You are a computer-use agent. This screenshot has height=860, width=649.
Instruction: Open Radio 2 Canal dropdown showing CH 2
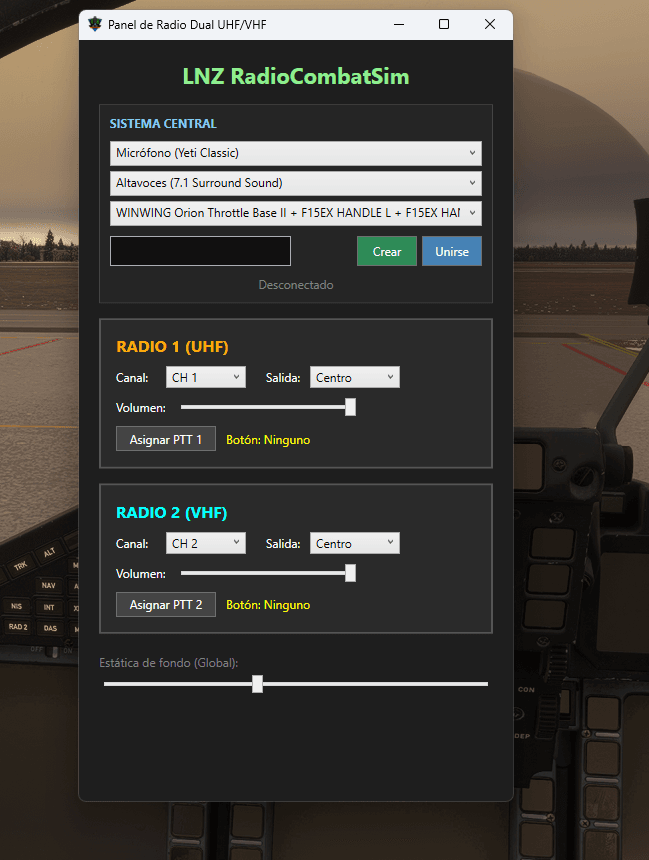(205, 543)
